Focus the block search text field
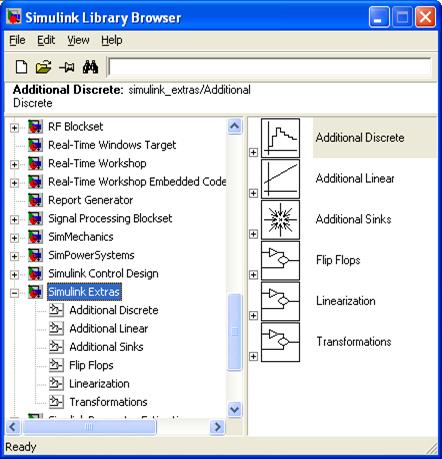This screenshot has height=459, width=442. coord(270,67)
